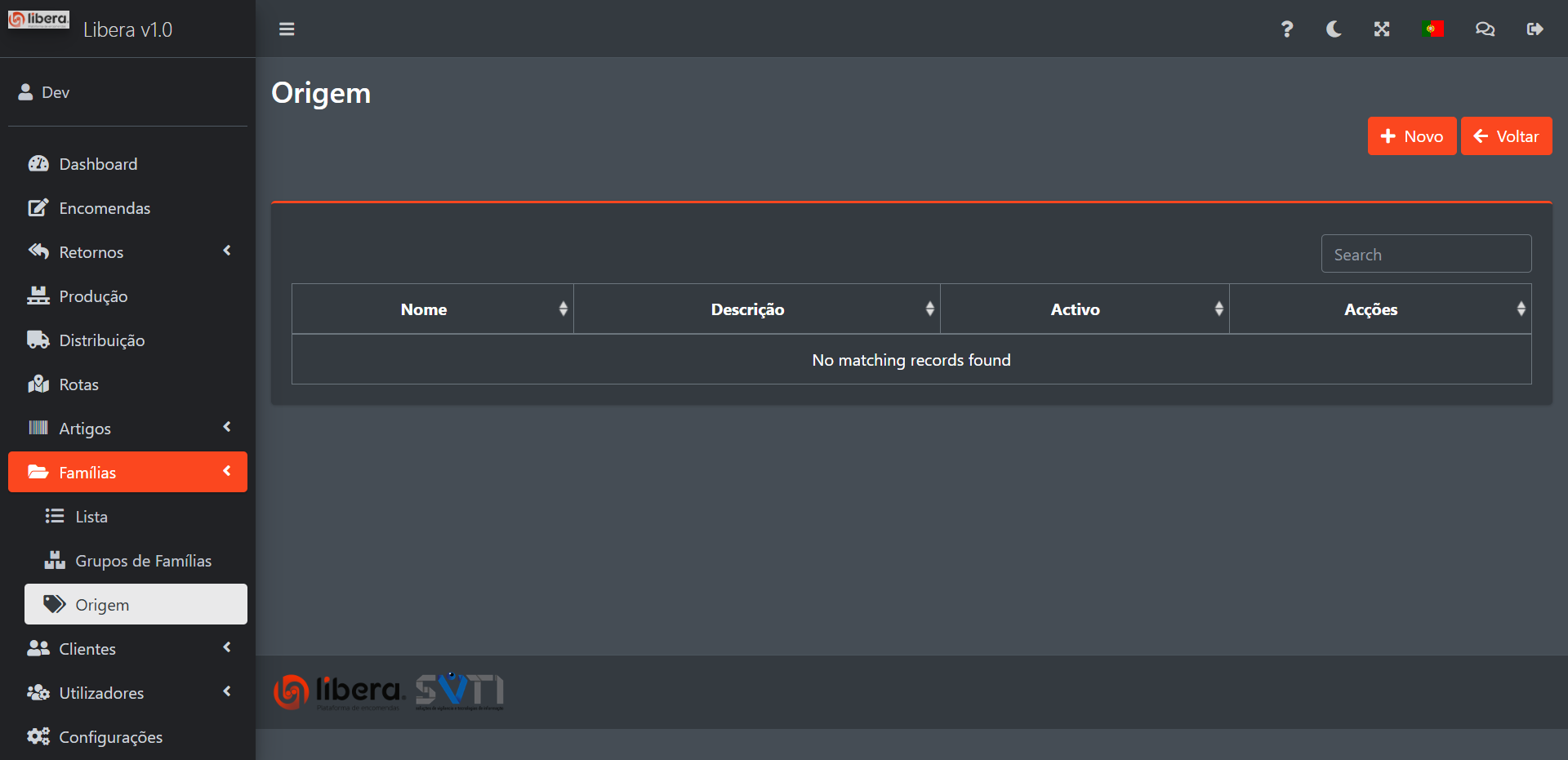Focus the Search input field
Viewport: 1568px width, 760px height.
[x=1426, y=255]
